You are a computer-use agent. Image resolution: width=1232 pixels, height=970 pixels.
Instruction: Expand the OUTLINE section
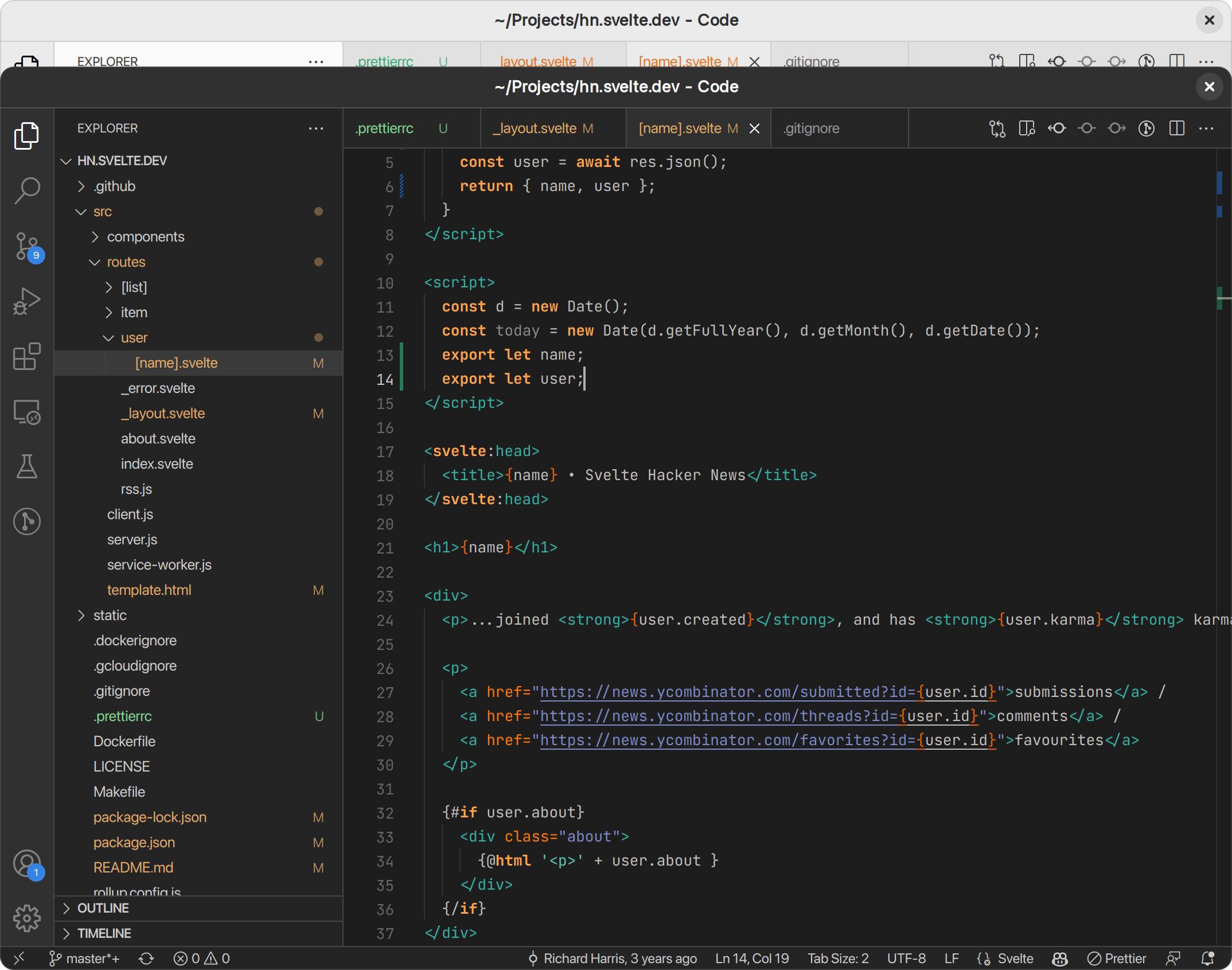(x=103, y=908)
